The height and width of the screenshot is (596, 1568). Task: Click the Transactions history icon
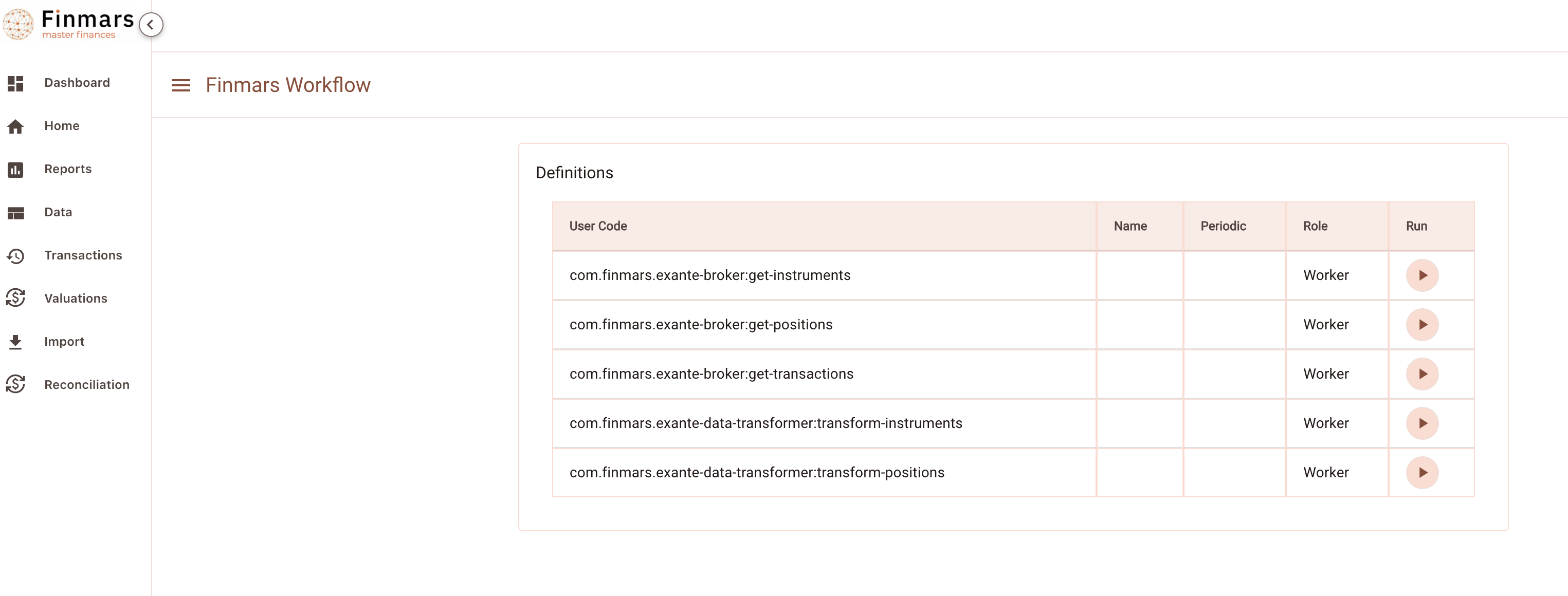(15, 256)
